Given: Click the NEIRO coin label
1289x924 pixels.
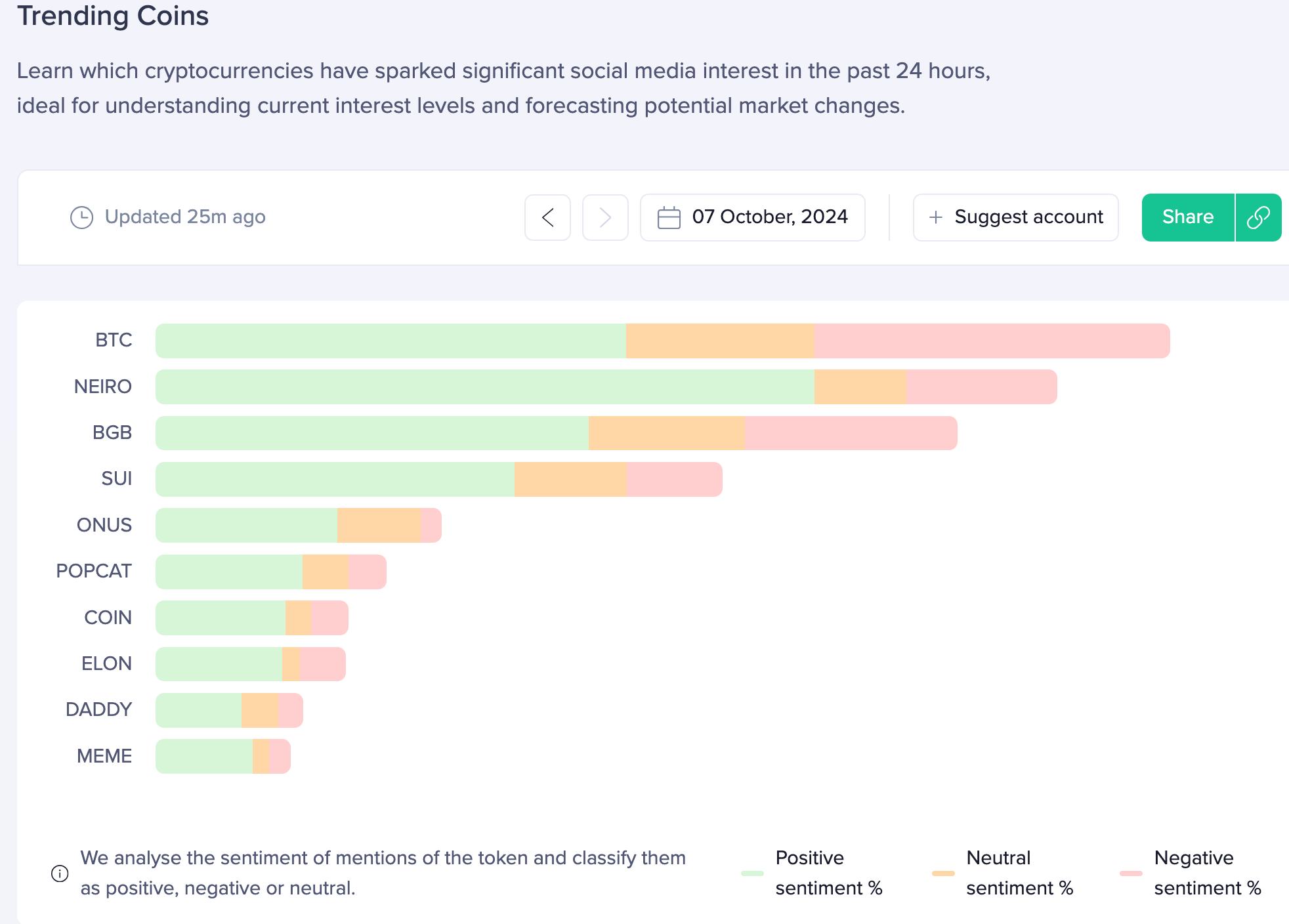Looking at the screenshot, I should [103, 387].
